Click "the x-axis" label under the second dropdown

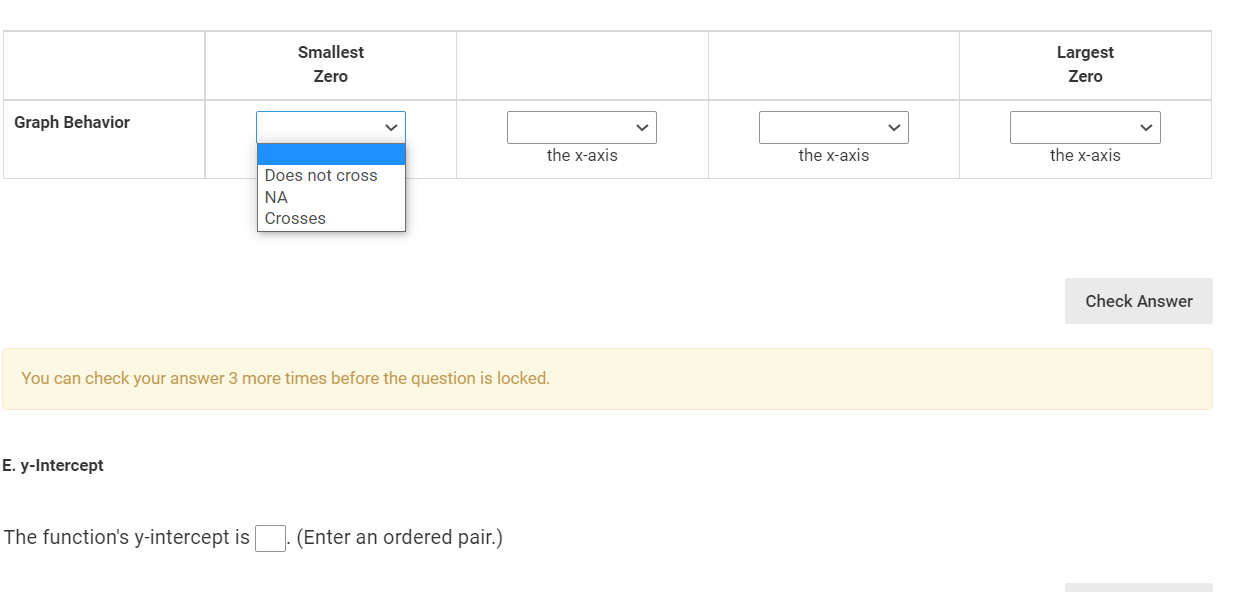(581, 155)
